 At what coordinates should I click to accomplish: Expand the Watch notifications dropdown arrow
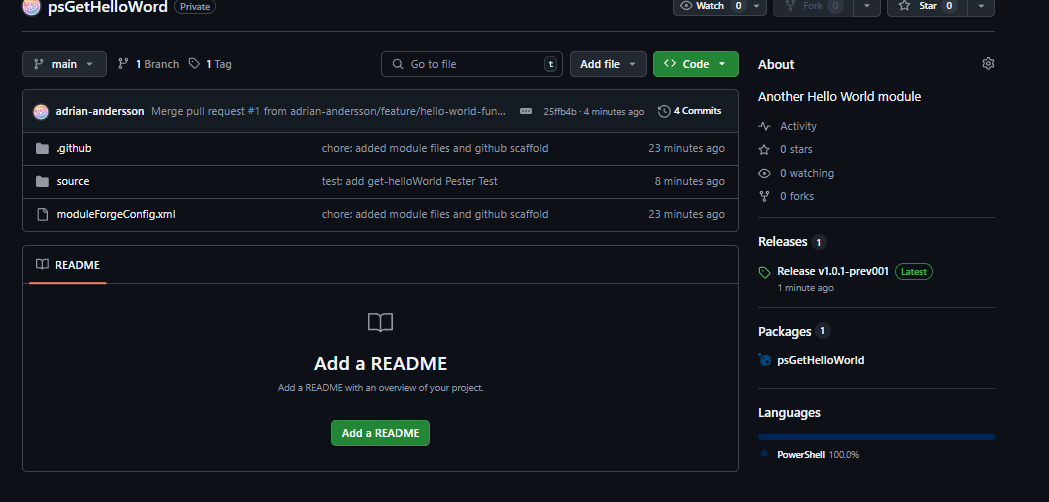pyautogui.click(x=756, y=6)
